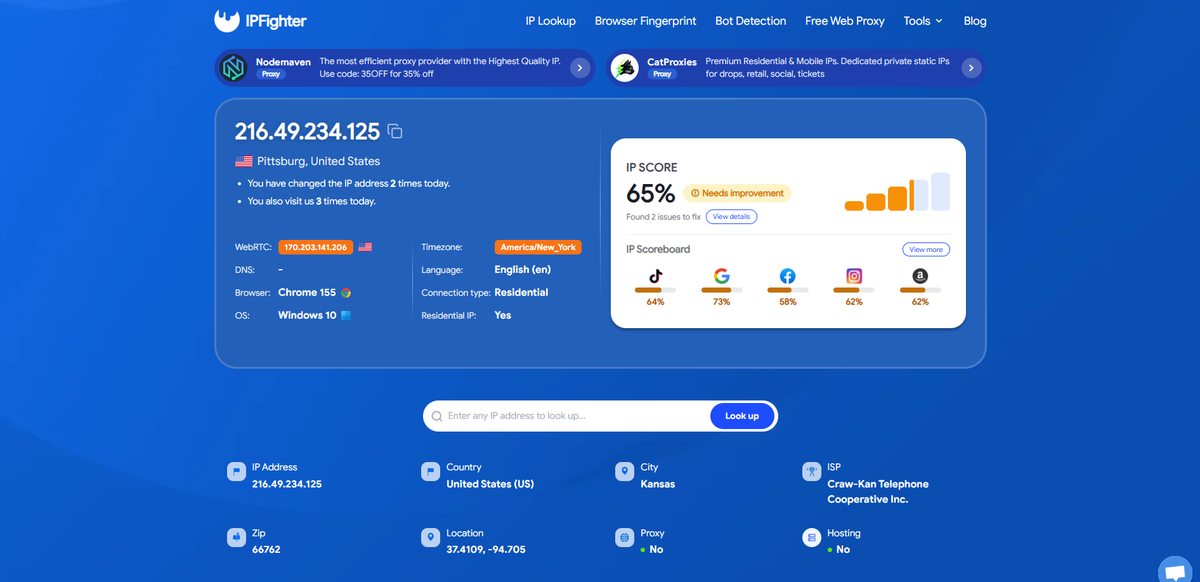Click the 216.49.234.125 value under IP Address

click(x=287, y=484)
